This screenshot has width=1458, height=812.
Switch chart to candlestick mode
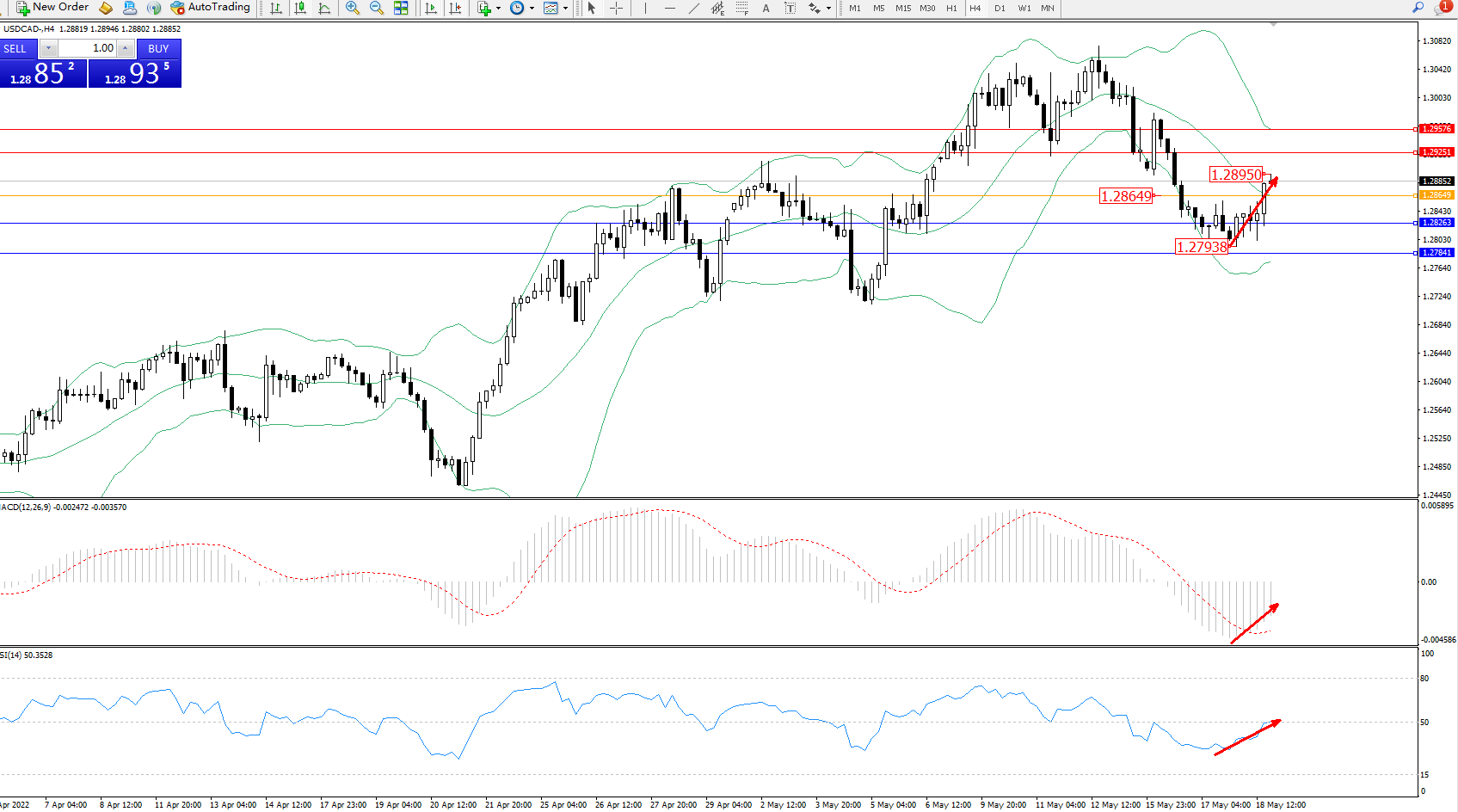click(300, 8)
